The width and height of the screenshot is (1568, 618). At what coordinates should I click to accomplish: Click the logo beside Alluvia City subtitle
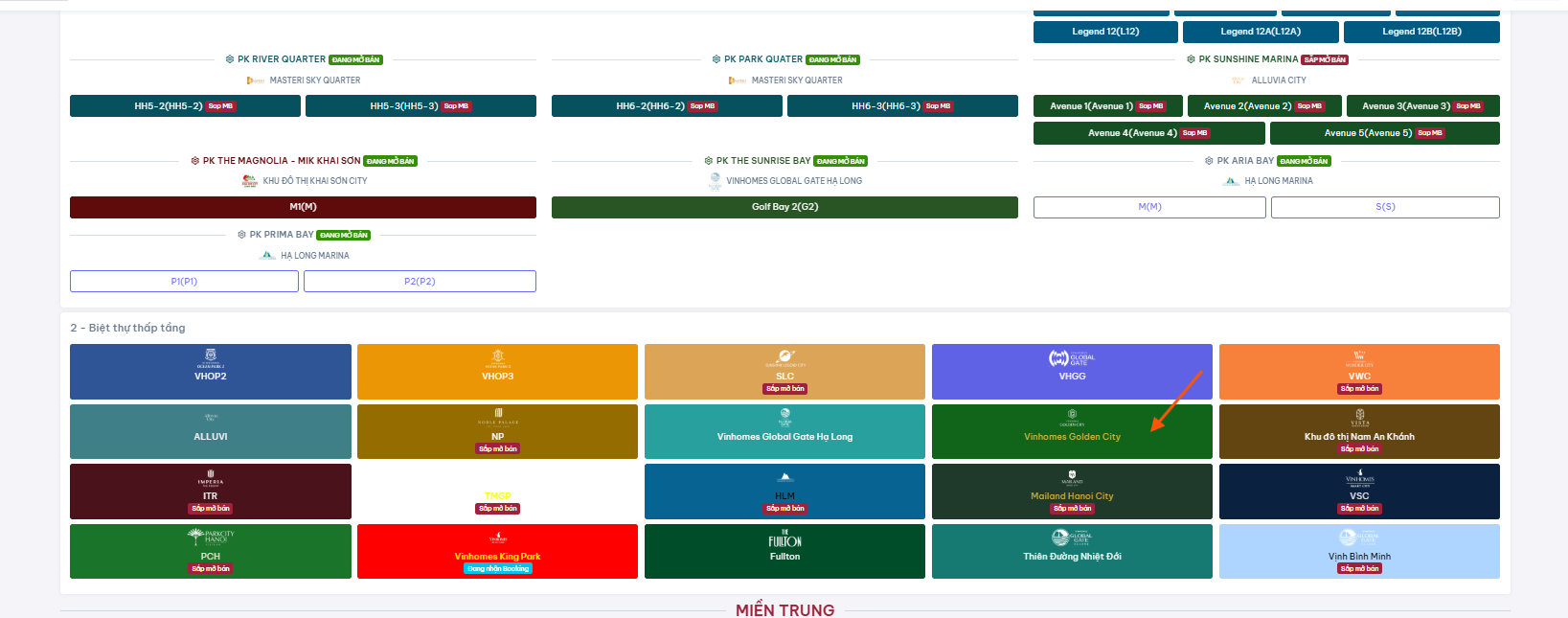coord(1238,80)
